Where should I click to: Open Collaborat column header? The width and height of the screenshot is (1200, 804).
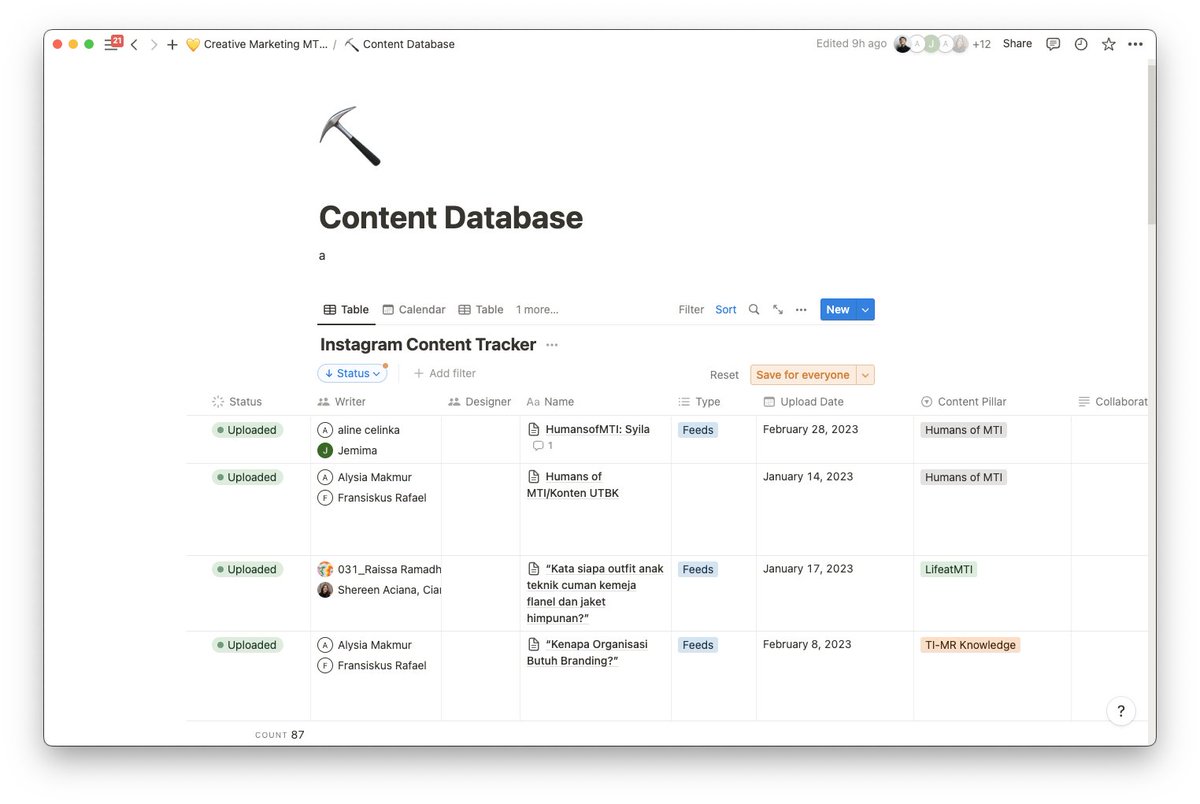pyautogui.click(x=1112, y=402)
